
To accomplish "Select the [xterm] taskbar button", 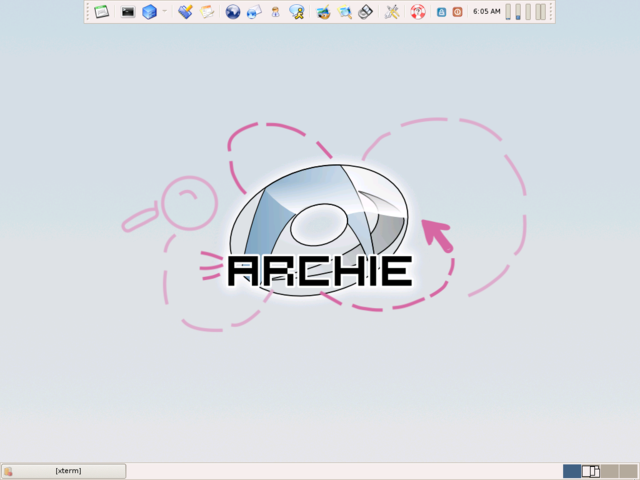I will [x=64, y=471].
